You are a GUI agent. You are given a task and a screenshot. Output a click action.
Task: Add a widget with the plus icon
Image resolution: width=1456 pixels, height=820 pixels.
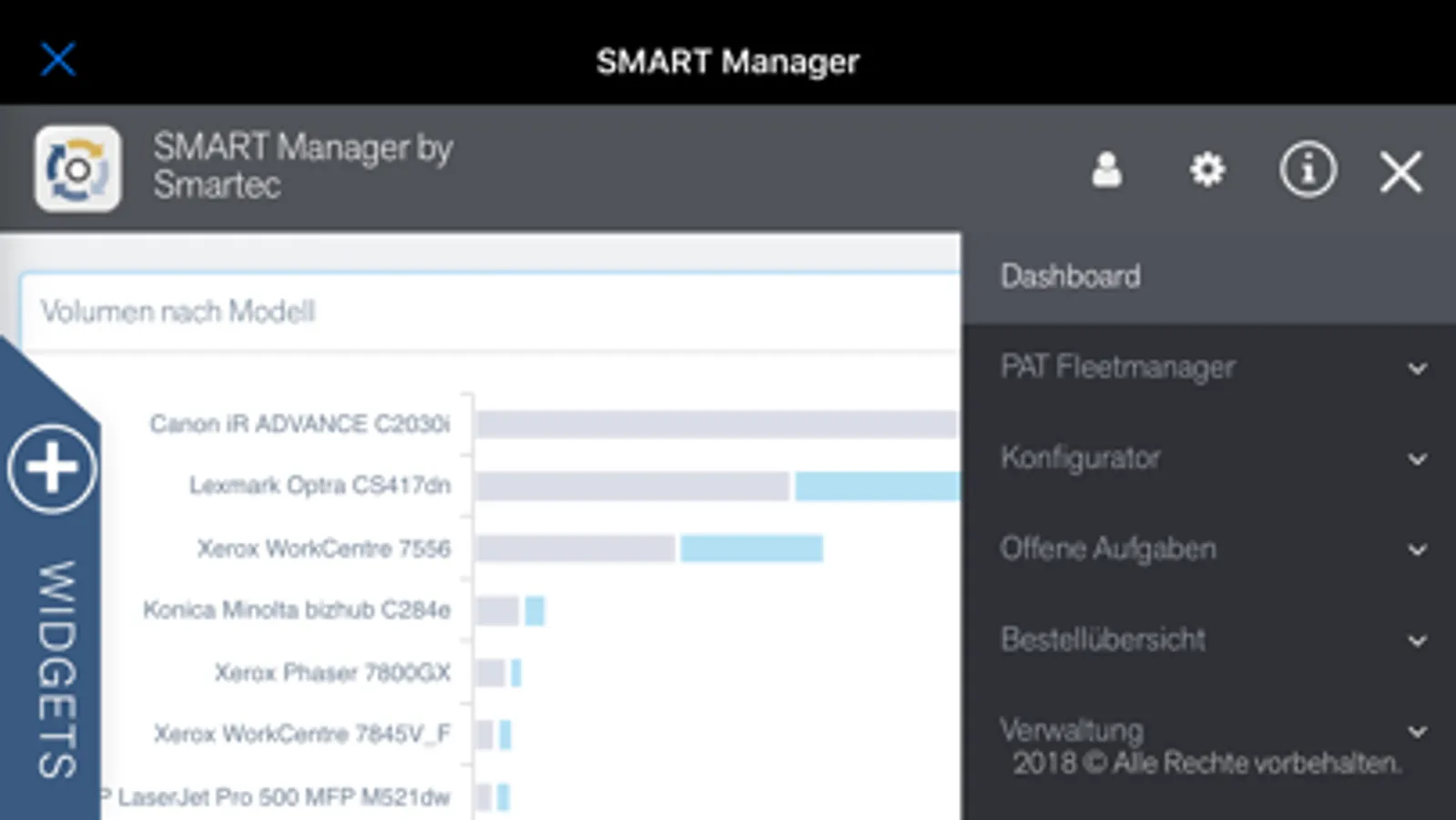click(52, 468)
